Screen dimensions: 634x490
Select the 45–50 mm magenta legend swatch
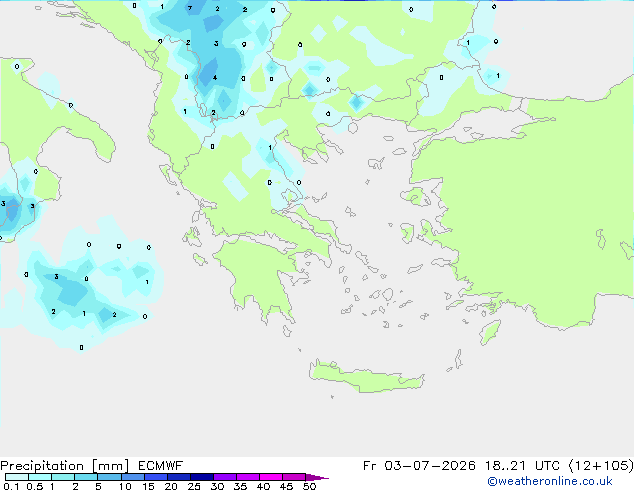[x=294, y=477]
